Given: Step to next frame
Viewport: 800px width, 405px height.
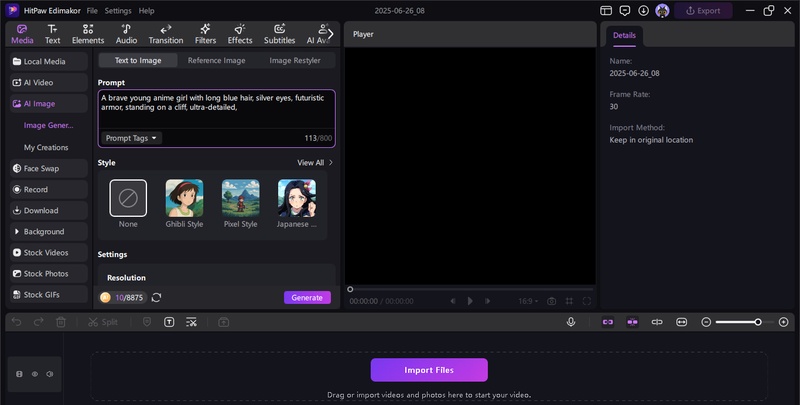Looking at the screenshot, I should (488, 301).
